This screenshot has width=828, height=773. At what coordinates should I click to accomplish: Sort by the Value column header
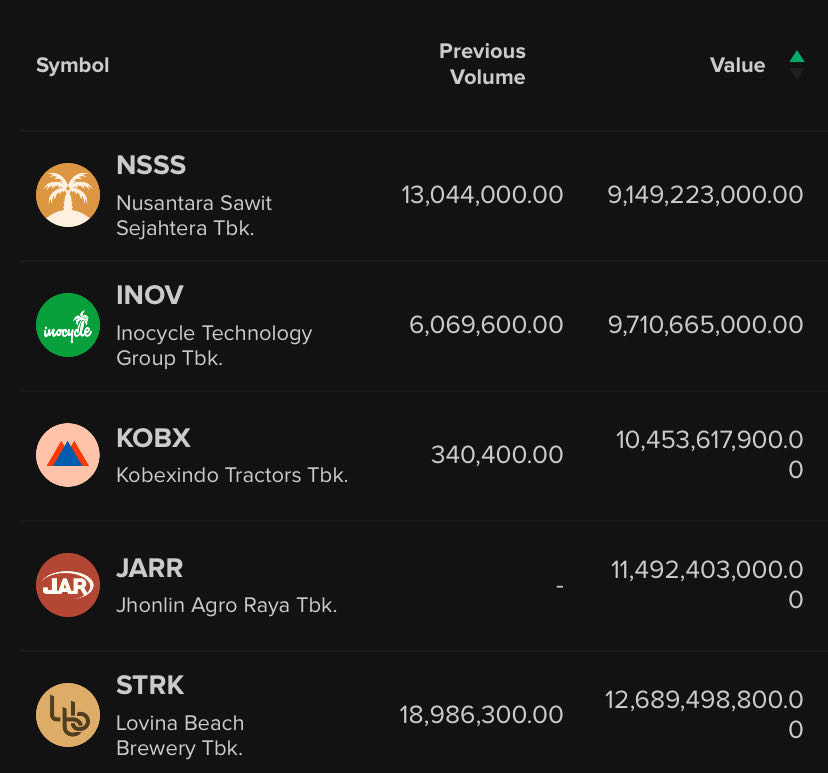click(737, 65)
